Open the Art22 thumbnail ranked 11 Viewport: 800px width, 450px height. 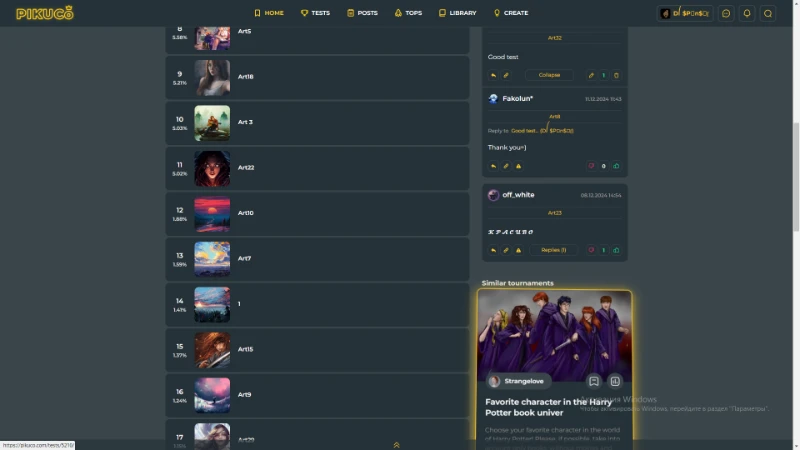(212, 168)
